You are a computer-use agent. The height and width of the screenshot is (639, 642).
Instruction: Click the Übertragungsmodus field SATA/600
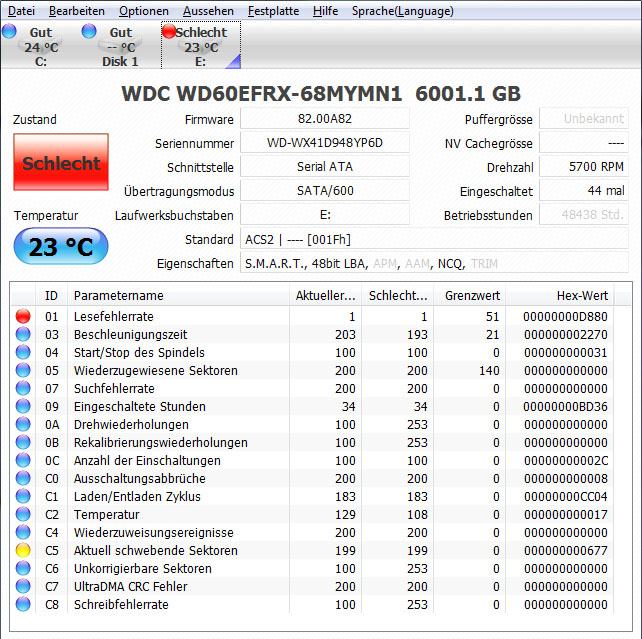[x=325, y=191]
